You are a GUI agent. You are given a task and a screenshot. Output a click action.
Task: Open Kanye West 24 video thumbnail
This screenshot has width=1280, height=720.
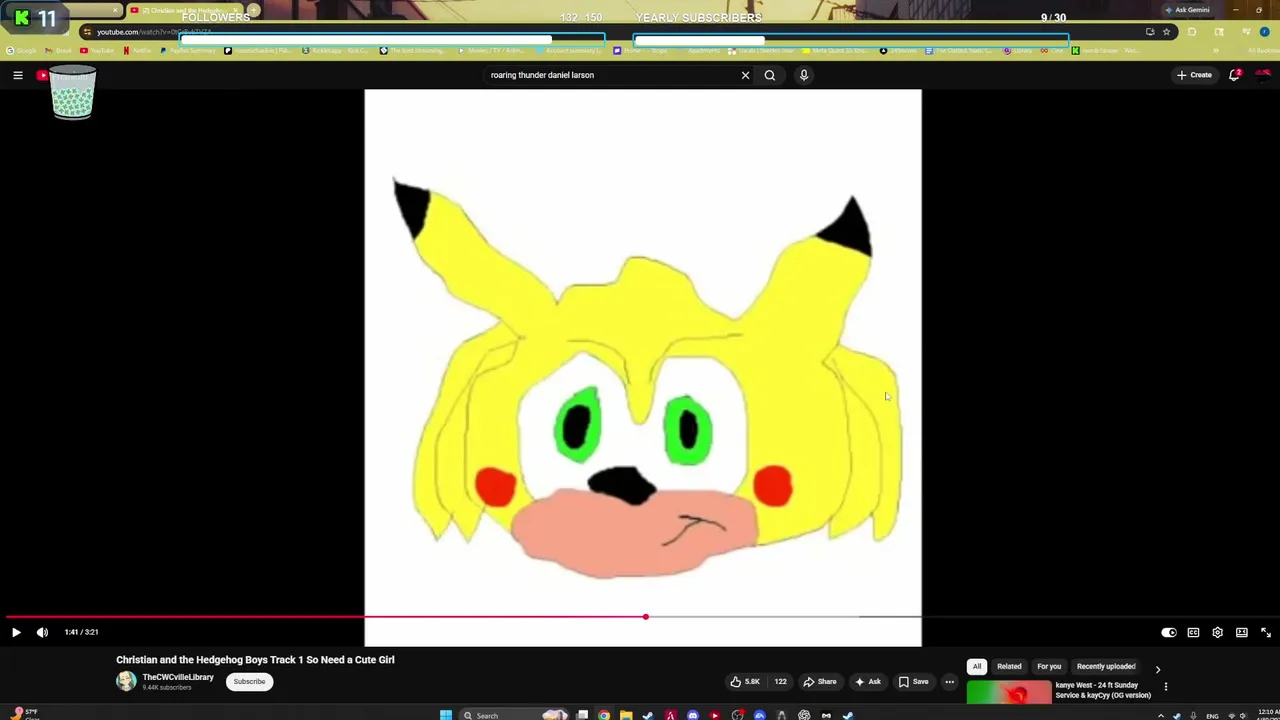(x=1009, y=693)
